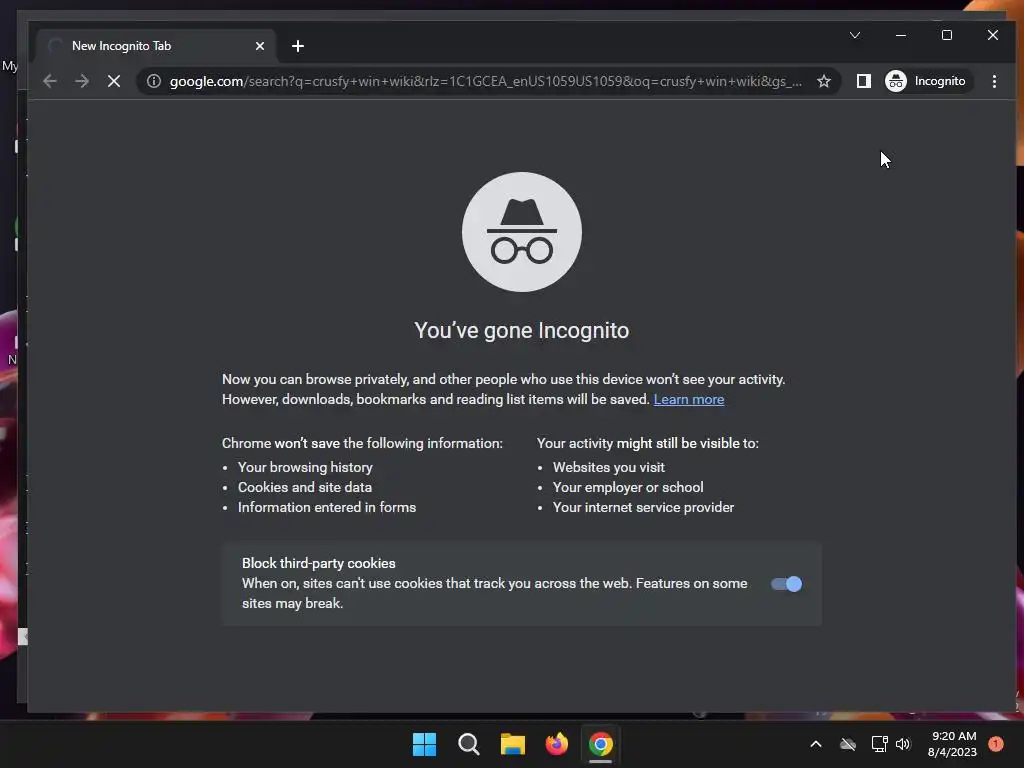Toggle Block third-party cookies switch
This screenshot has height=768, width=1024.
point(786,584)
